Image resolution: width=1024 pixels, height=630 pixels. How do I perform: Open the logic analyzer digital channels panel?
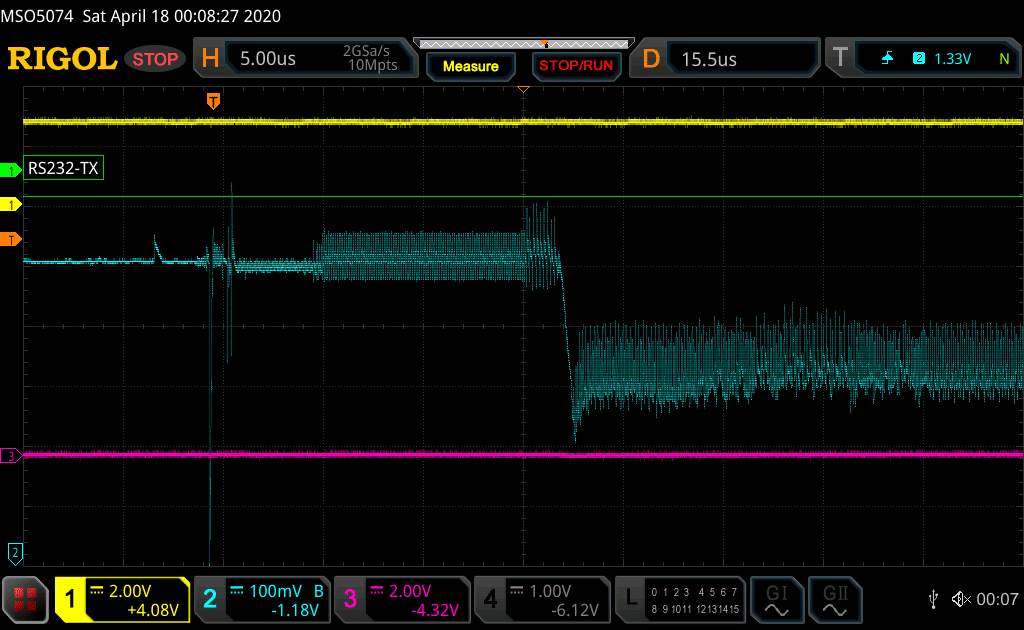point(680,599)
